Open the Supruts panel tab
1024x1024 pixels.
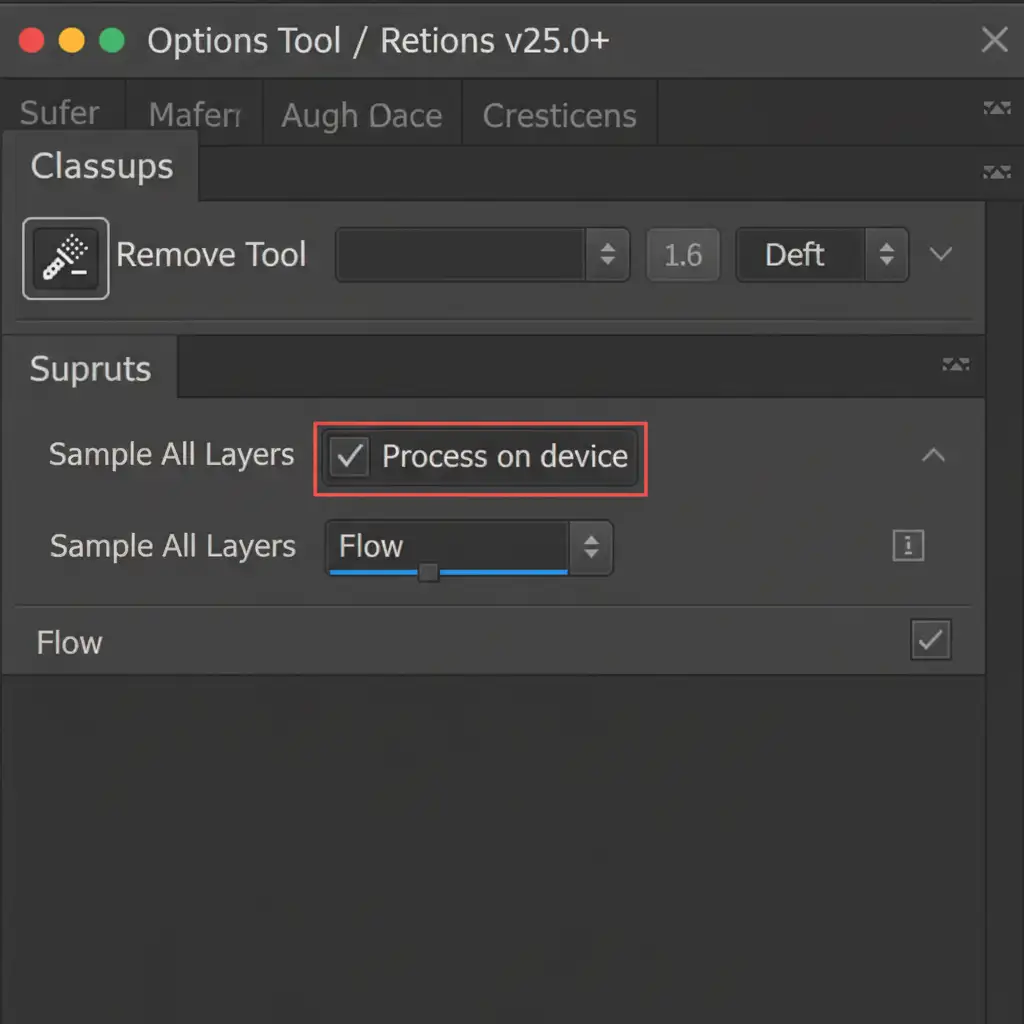pyautogui.click(x=90, y=369)
